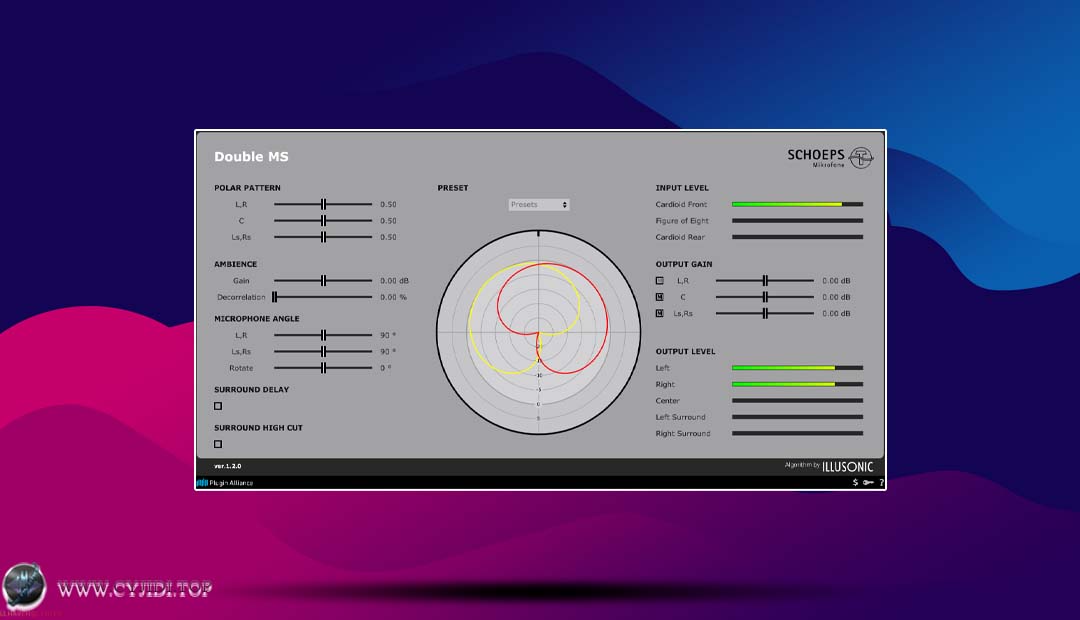Click the Illusonic logo

(847, 466)
